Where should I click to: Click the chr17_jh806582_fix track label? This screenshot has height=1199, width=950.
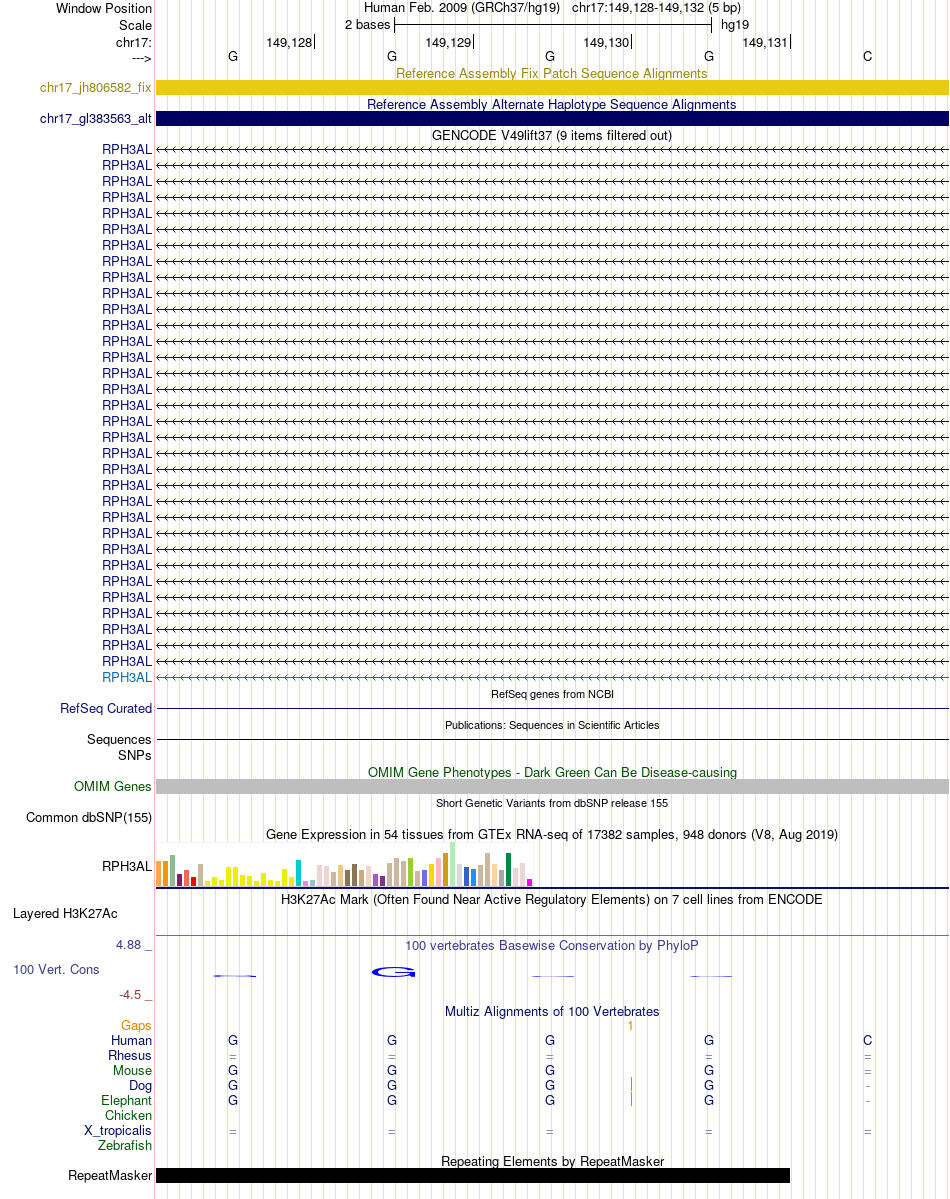pos(96,88)
